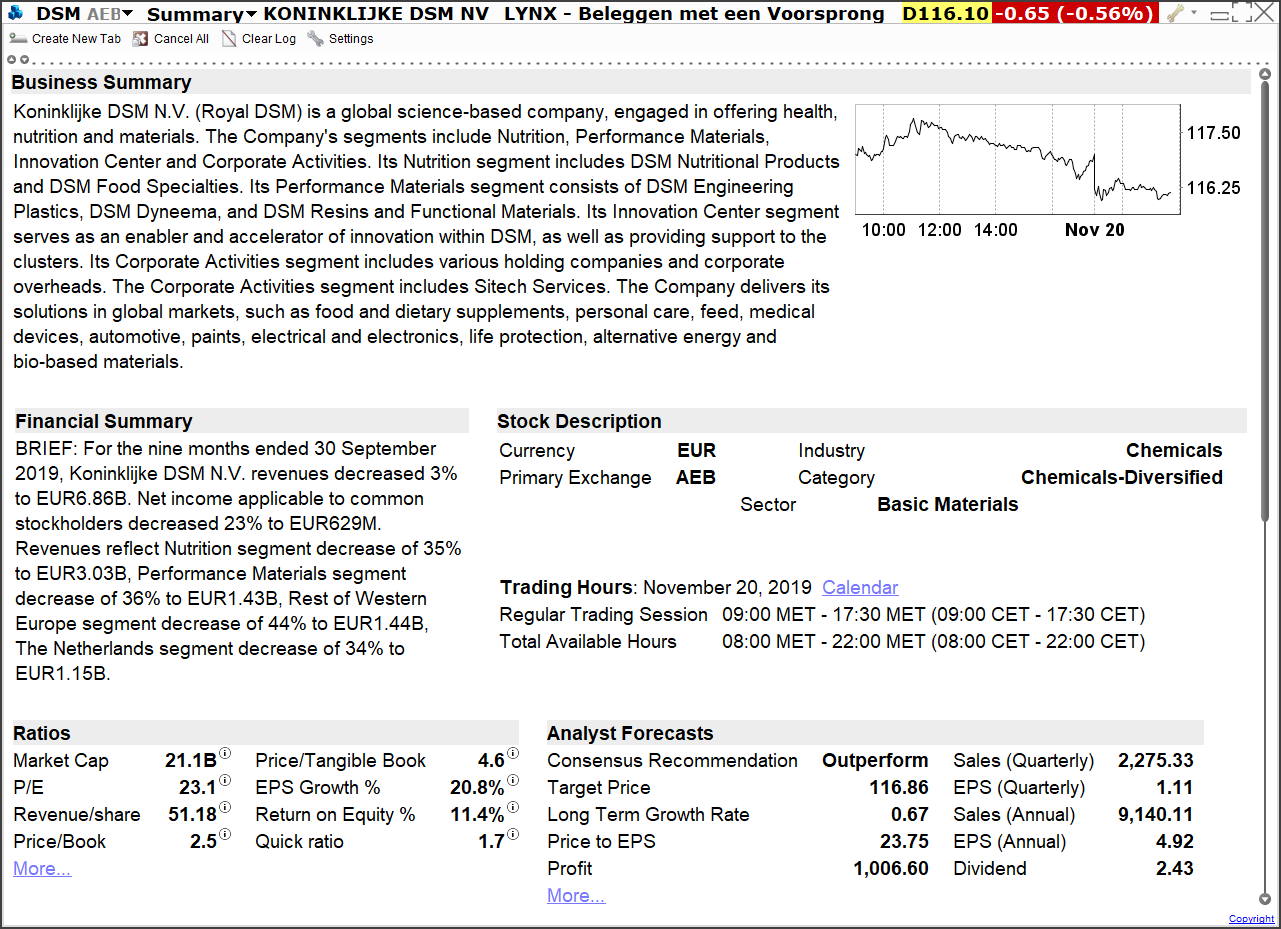Click the EPS (Quarterly) value 1.11
Screen dimensions: 1281x929
click(1175, 787)
